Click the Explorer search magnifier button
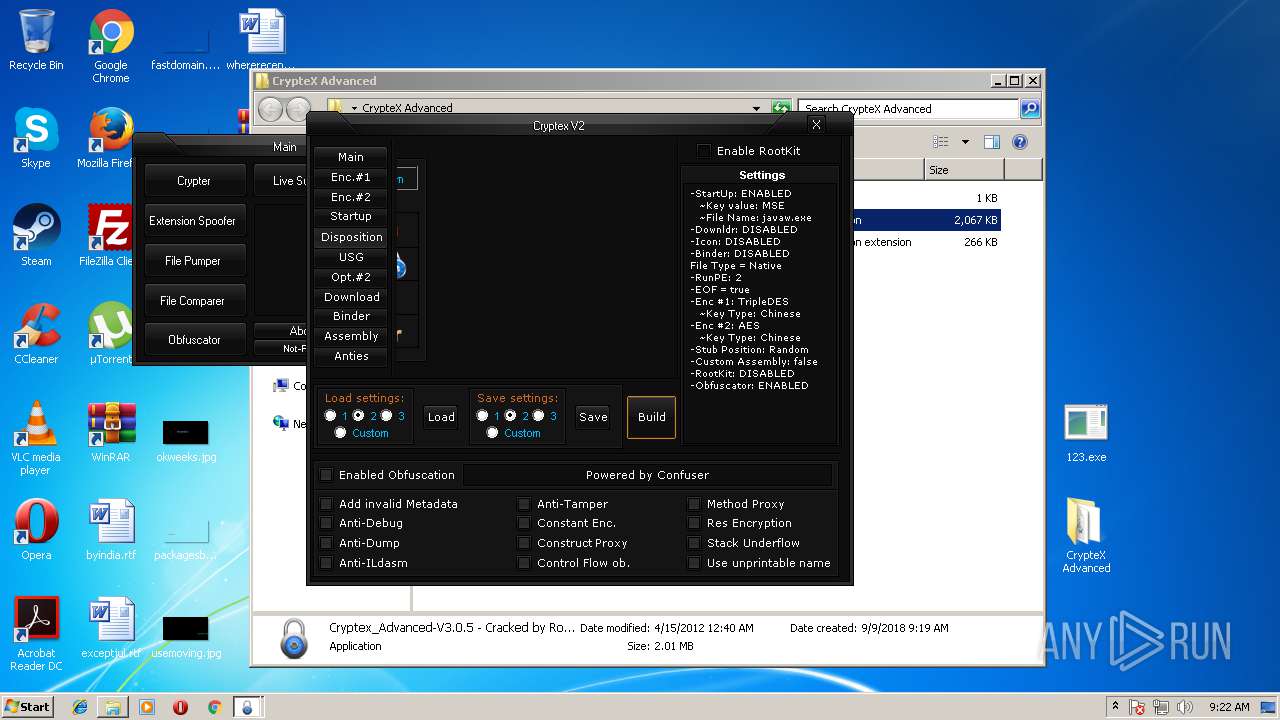The height and width of the screenshot is (720, 1280). click(x=1030, y=108)
